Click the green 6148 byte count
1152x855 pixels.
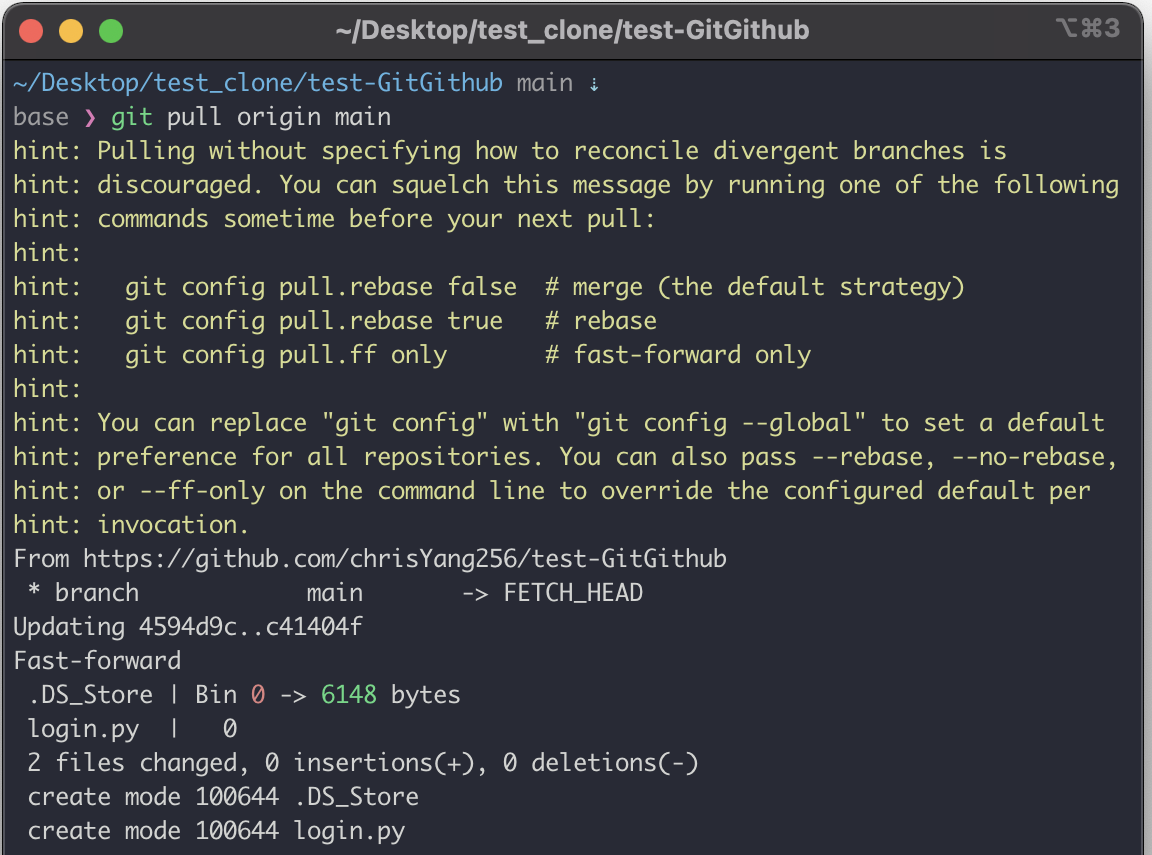(x=349, y=695)
